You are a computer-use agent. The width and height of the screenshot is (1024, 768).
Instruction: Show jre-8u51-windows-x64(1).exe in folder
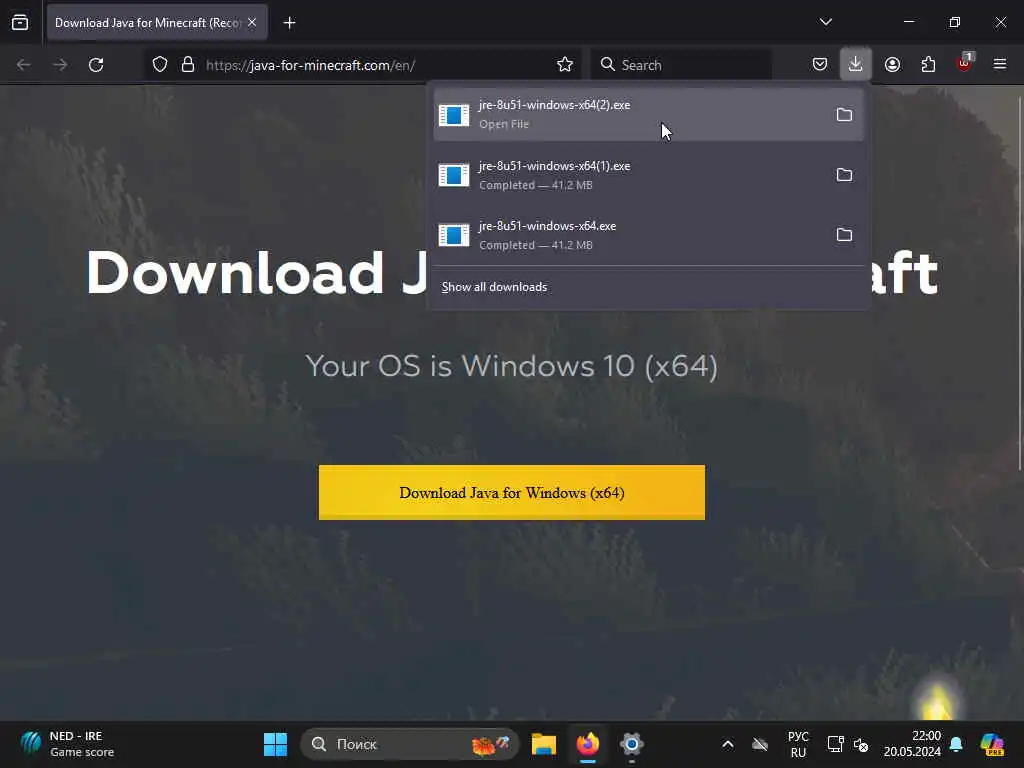click(844, 175)
